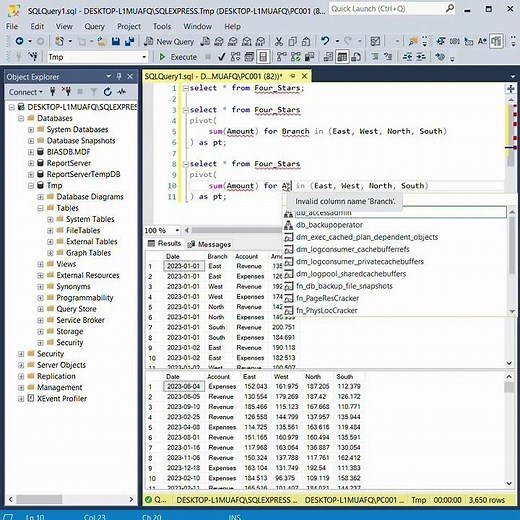The height and width of the screenshot is (520, 520).
Task: Select Results to Grid output mode
Action: [x=342, y=57]
